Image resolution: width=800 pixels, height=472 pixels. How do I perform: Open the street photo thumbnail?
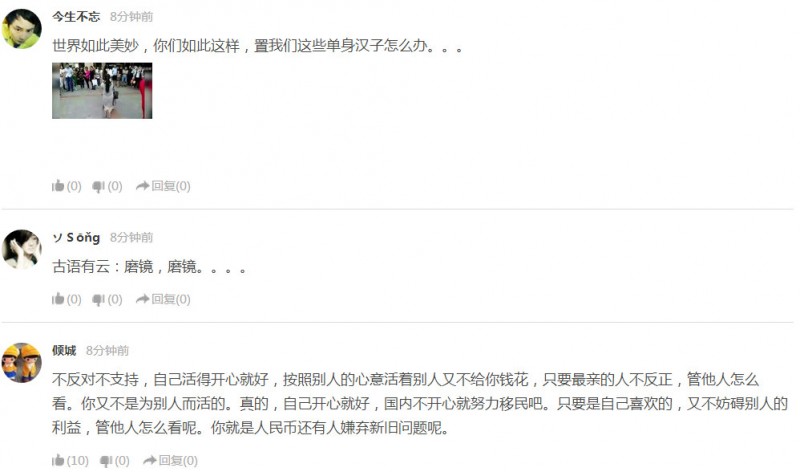[102, 91]
